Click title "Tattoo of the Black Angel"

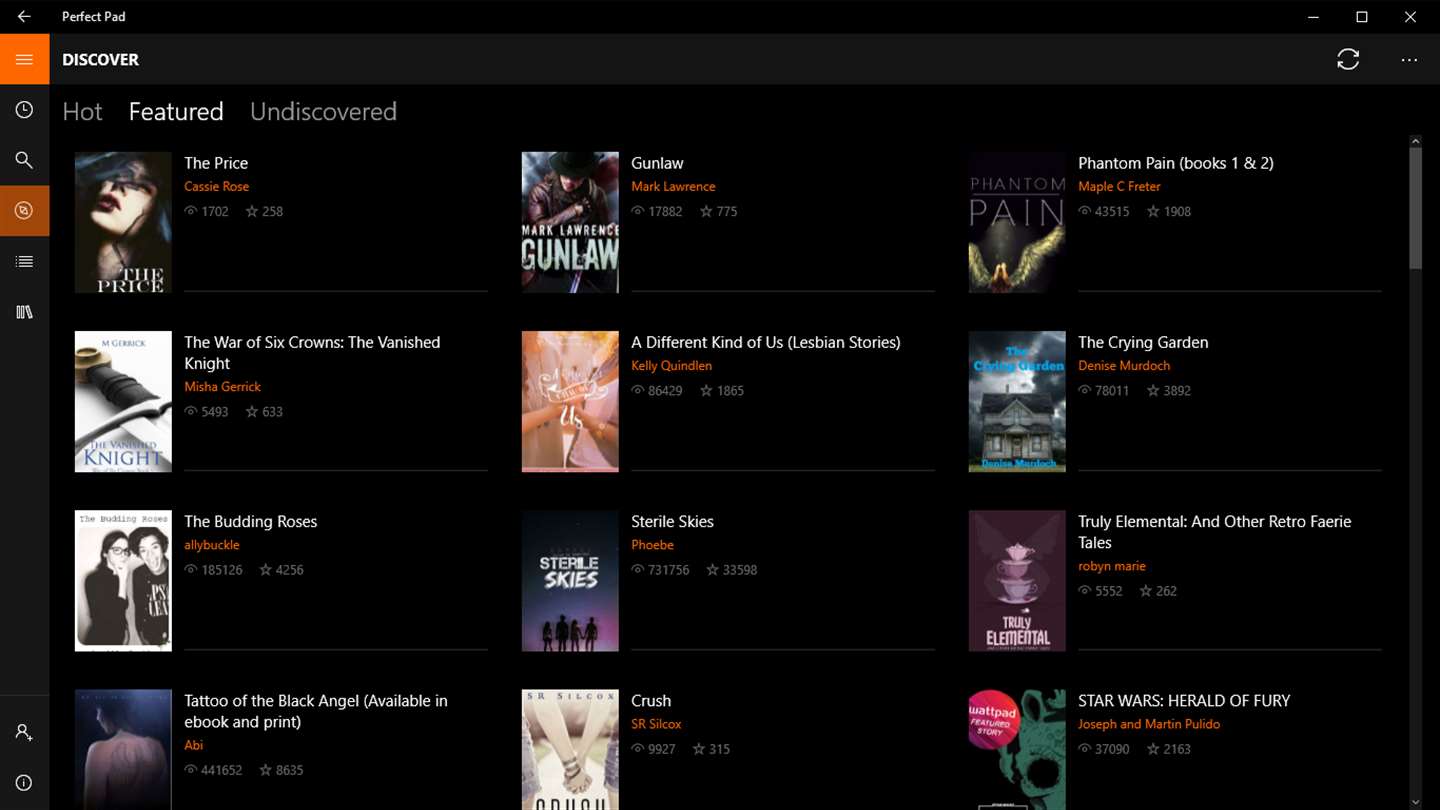[316, 711]
